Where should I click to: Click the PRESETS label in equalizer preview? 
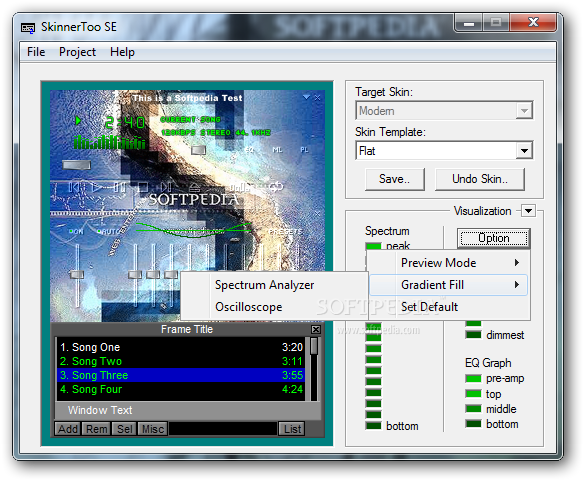click(x=286, y=231)
